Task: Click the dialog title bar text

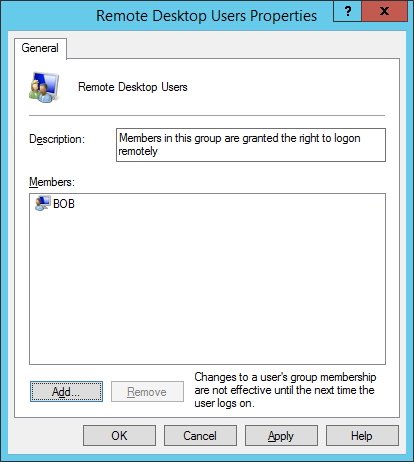Action: [206, 16]
